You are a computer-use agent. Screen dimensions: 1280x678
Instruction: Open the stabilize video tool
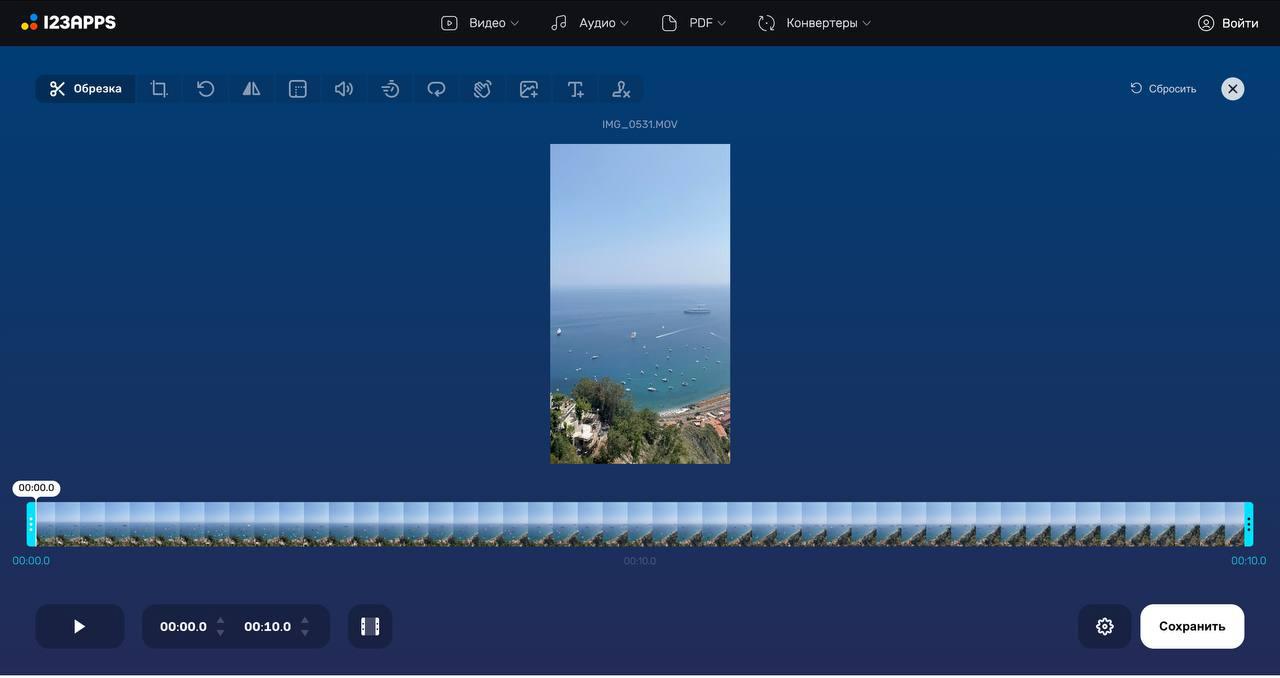[x=482, y=89]
